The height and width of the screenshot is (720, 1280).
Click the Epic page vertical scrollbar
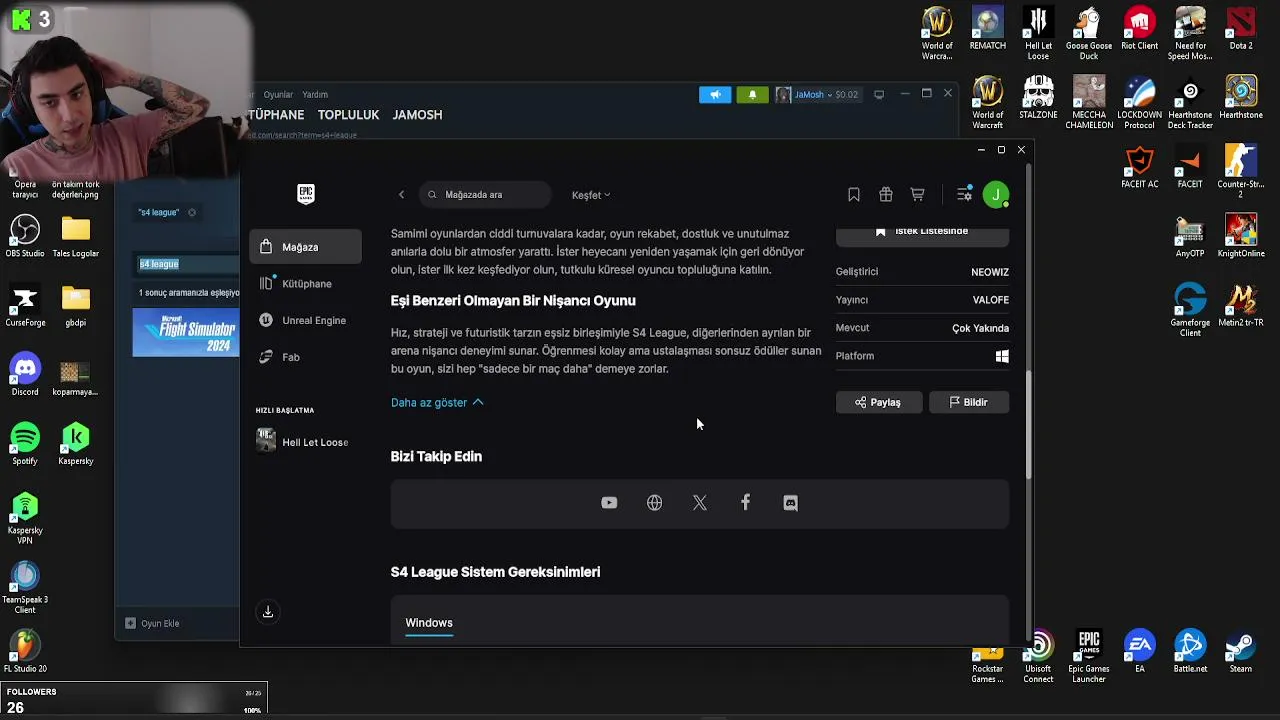click(x=1028, y=423)
